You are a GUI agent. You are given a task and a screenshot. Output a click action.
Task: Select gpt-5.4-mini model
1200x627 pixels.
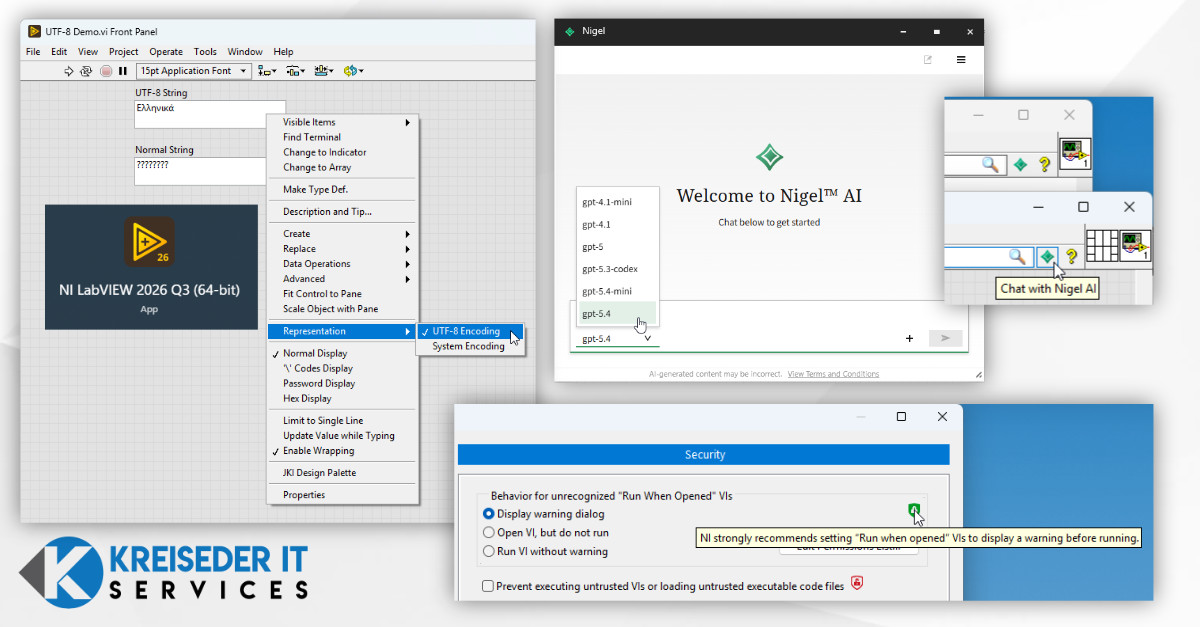click(618, 291)
